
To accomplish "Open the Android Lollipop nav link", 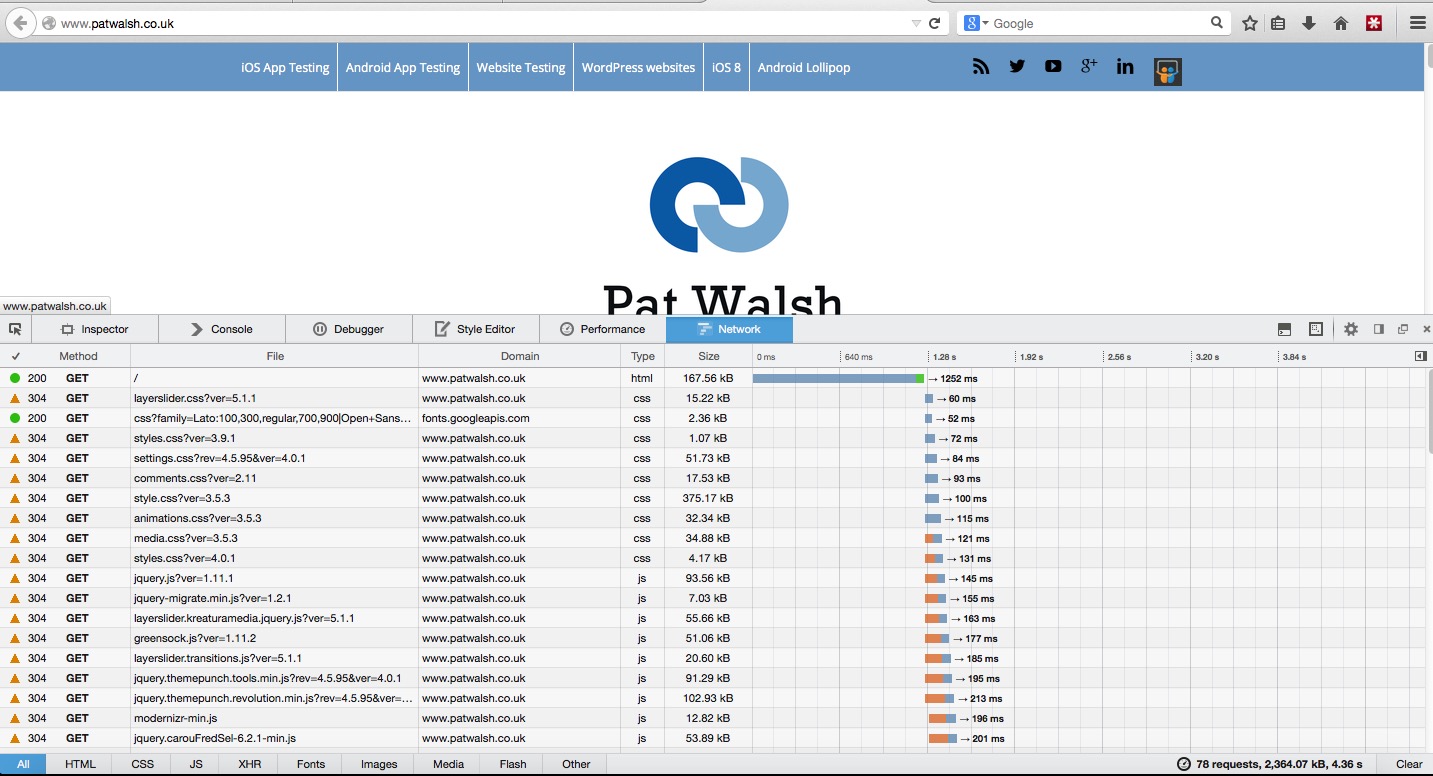I will [x=804, y=67].
